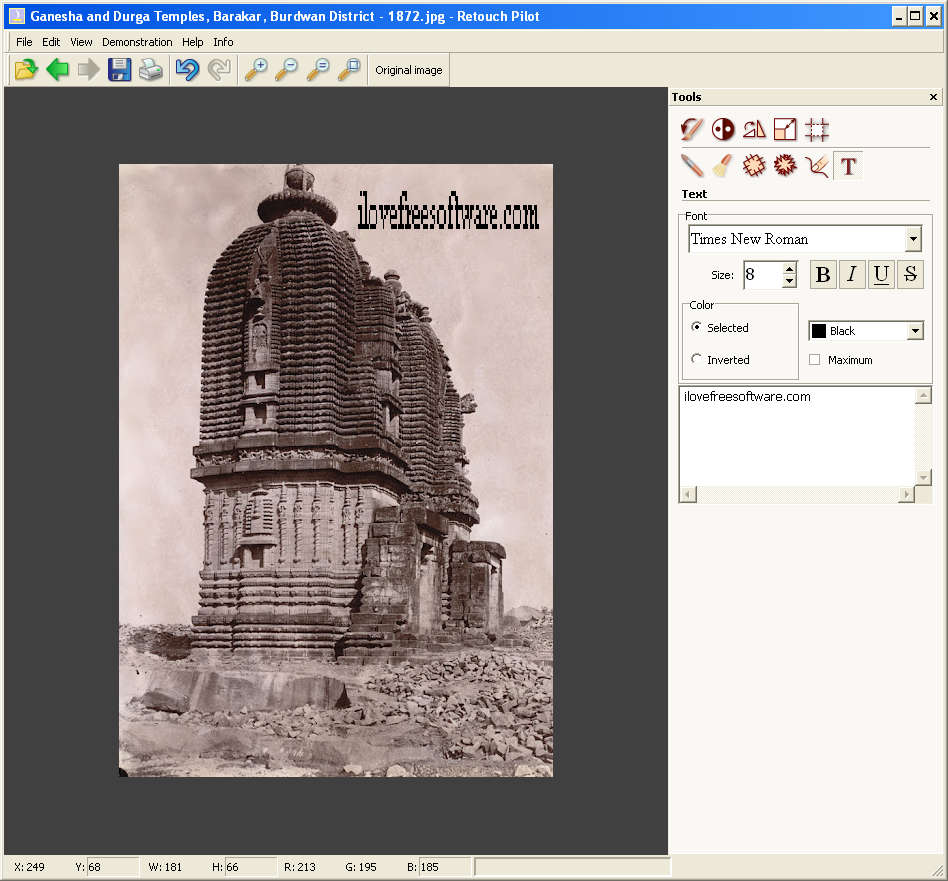Click the Original image button
The image size is (948, 881).
pos(408,70)
